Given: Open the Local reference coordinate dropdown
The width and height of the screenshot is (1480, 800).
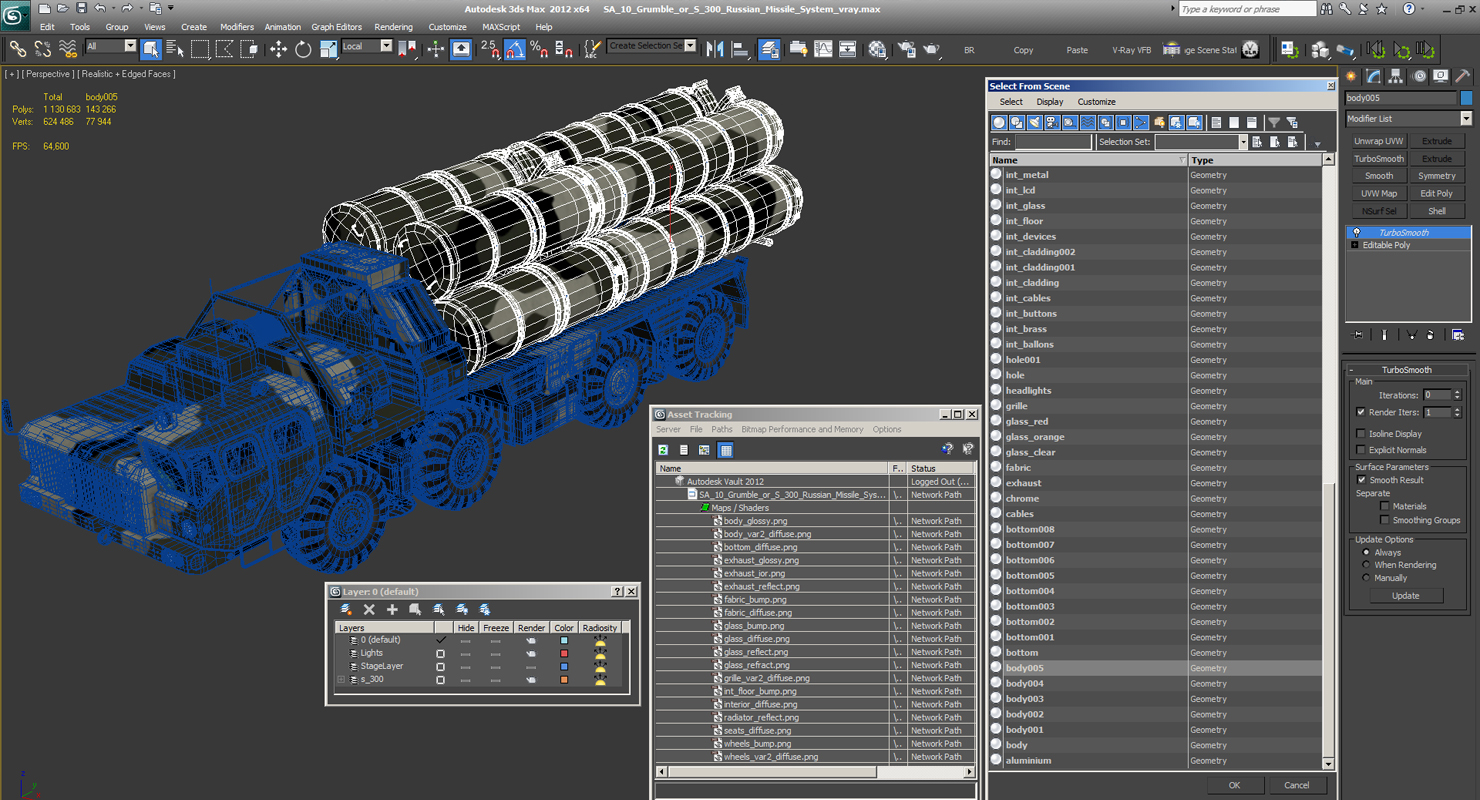Looking at the screenshot, I should coord(367,46).
